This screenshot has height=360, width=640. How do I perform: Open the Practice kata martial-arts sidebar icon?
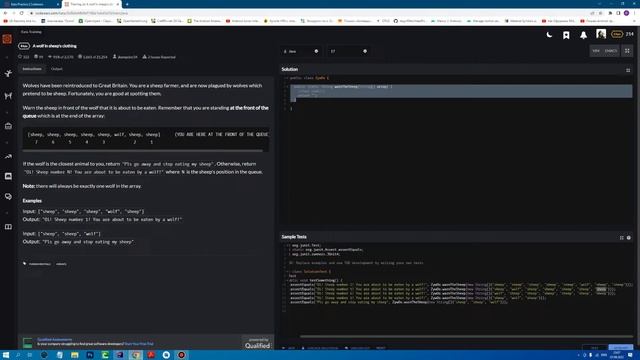[8, 73]
